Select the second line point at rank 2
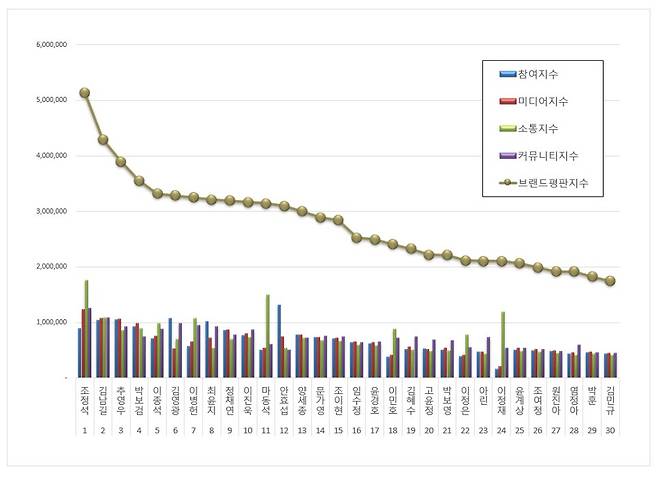Image resolution: width=658 pixels, height=477 pixels. click(103, 139)
